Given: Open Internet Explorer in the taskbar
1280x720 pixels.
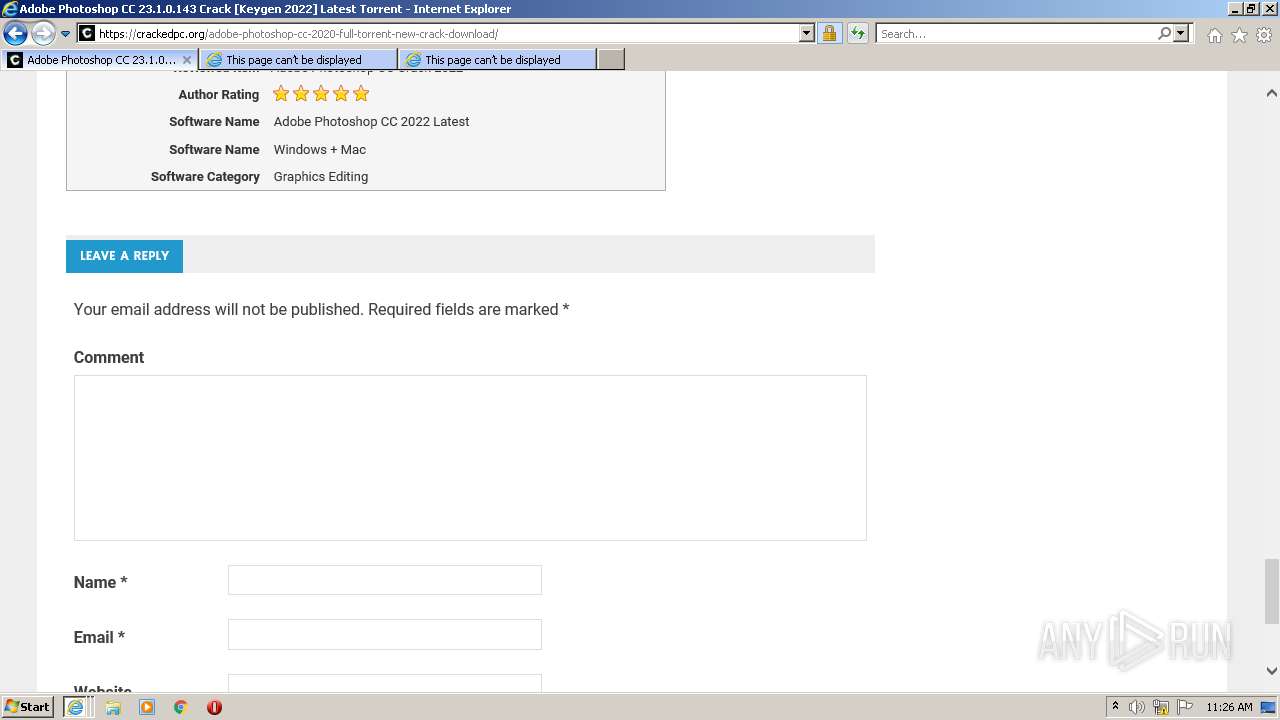Looking at the screenshot, I should (75, 707).
